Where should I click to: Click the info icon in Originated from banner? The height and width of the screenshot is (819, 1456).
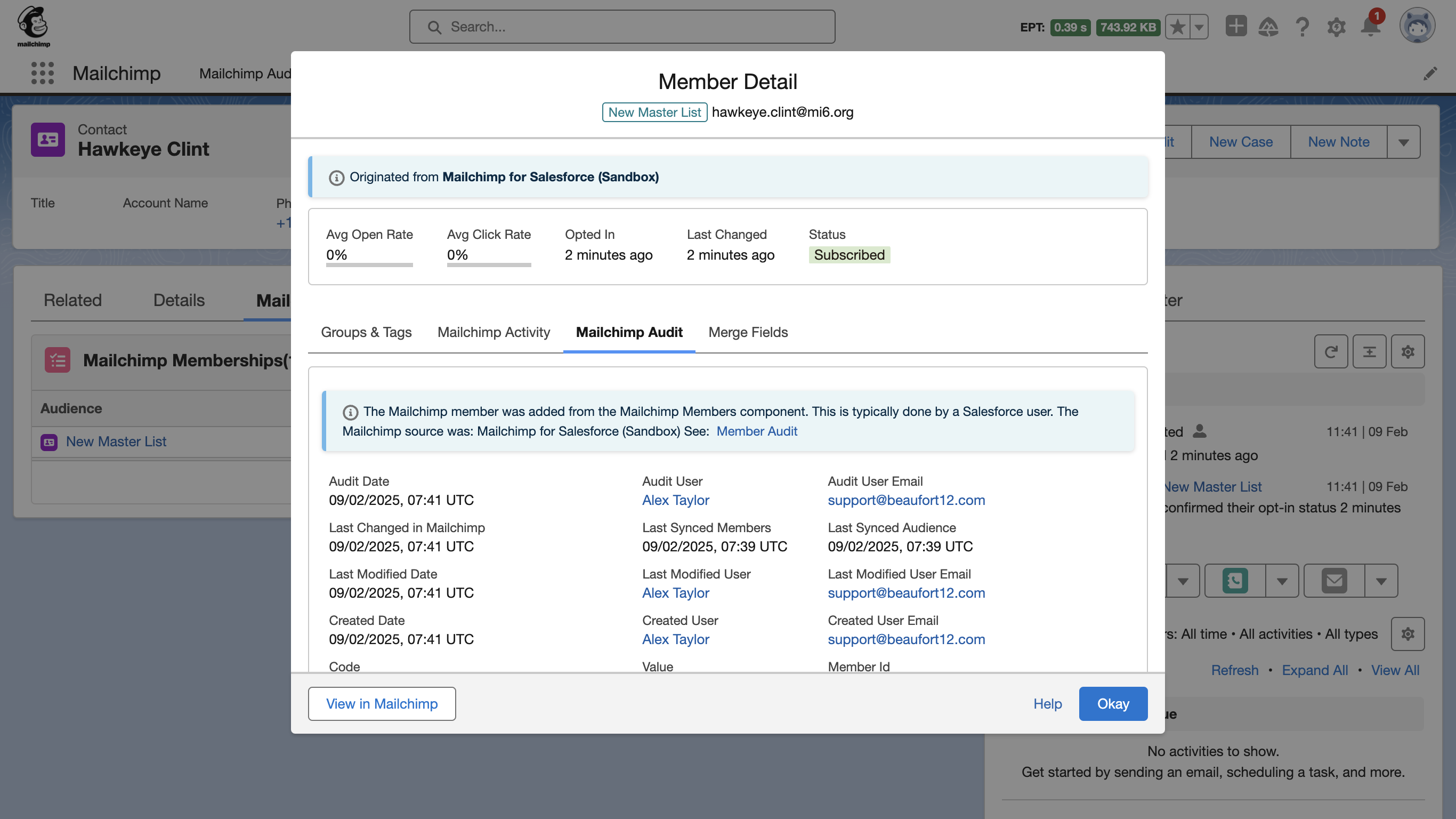pyautogui.click(x=337, y=178)
